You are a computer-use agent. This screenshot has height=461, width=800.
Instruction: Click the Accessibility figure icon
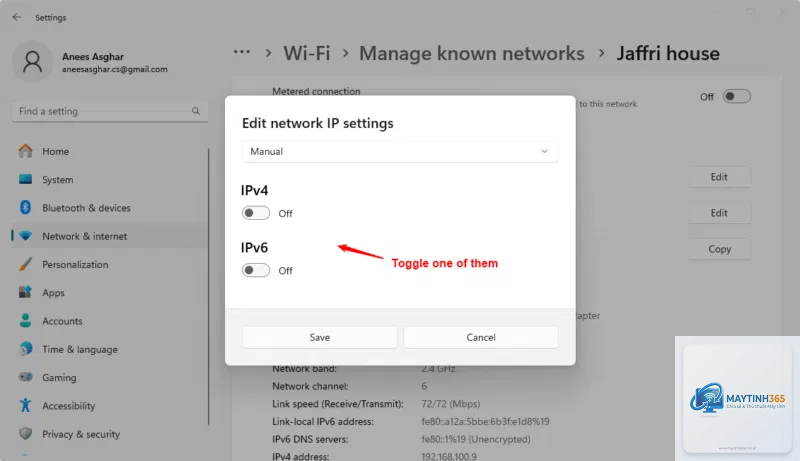coord(25,405)
